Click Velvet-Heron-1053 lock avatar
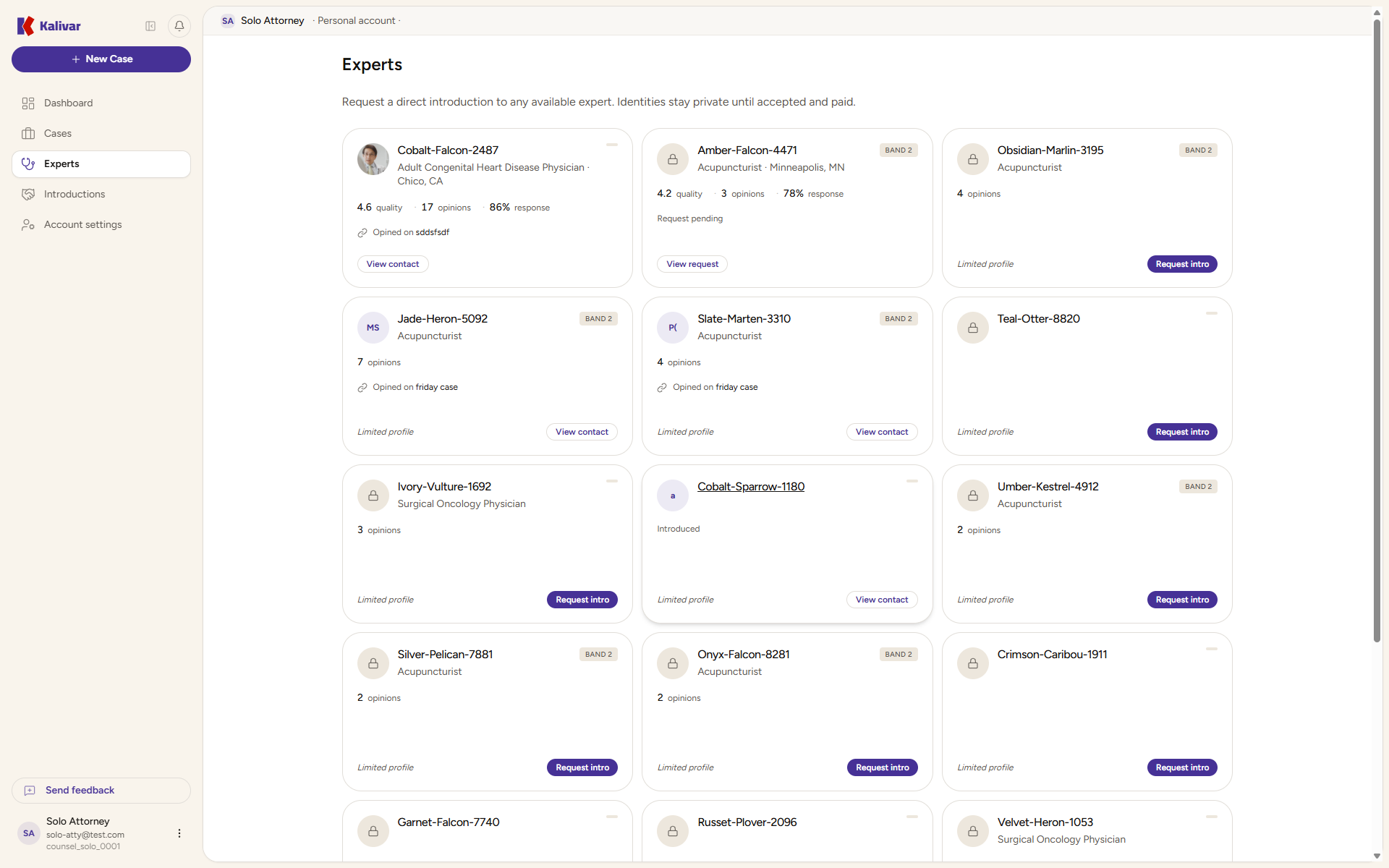The height and width of the screenshot is (868, 1389). coord(973,831)
